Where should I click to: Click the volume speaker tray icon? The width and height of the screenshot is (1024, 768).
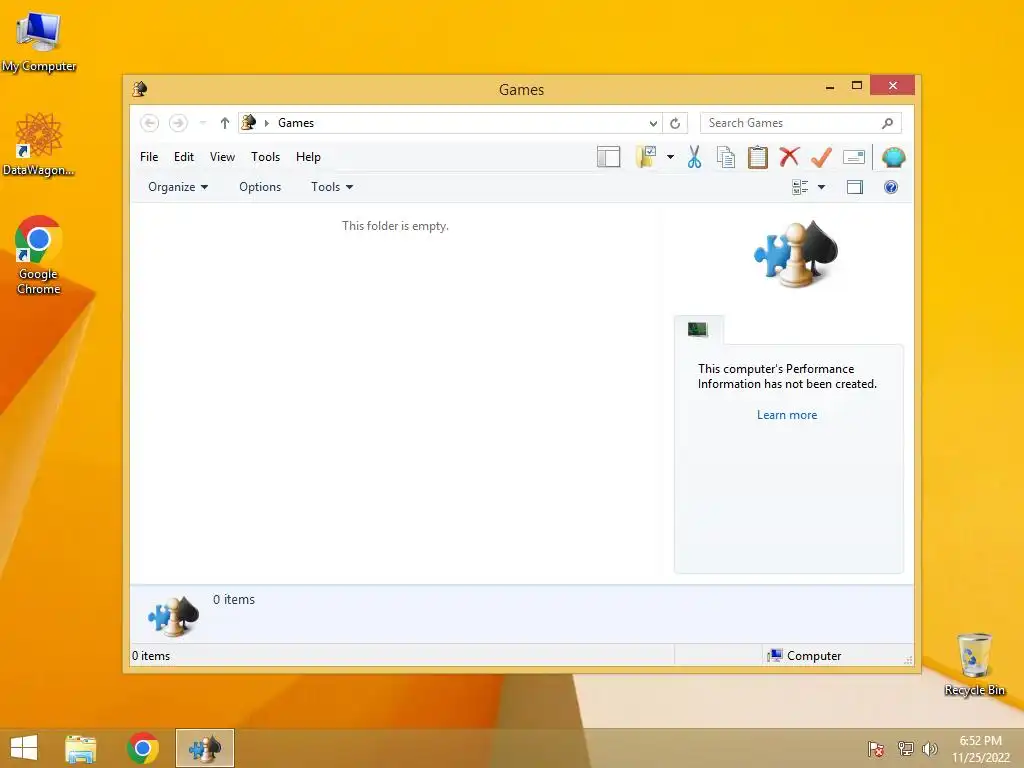[x=929, y=749]
